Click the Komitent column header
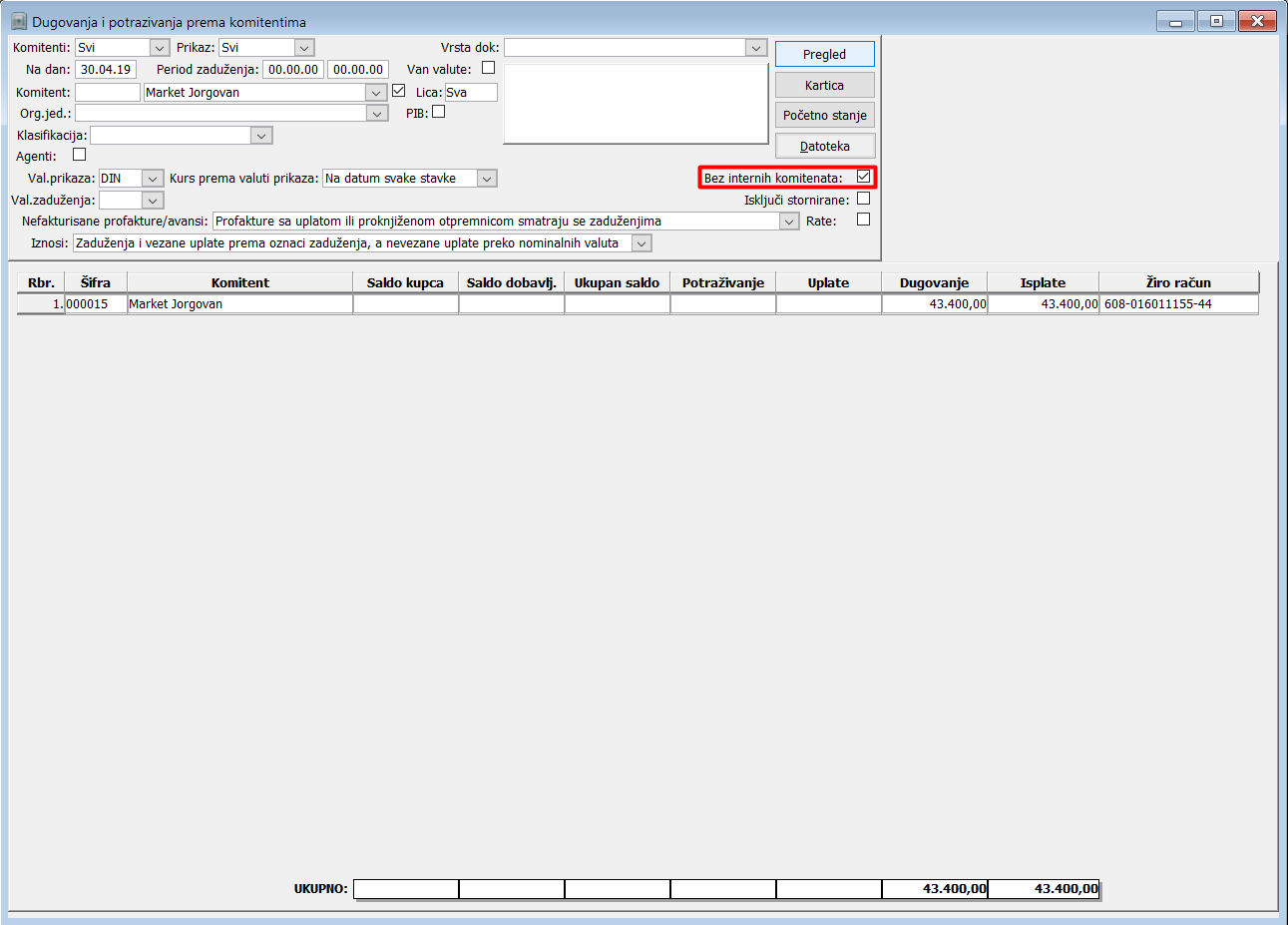 pyautogui.click(x=239, y=282)
